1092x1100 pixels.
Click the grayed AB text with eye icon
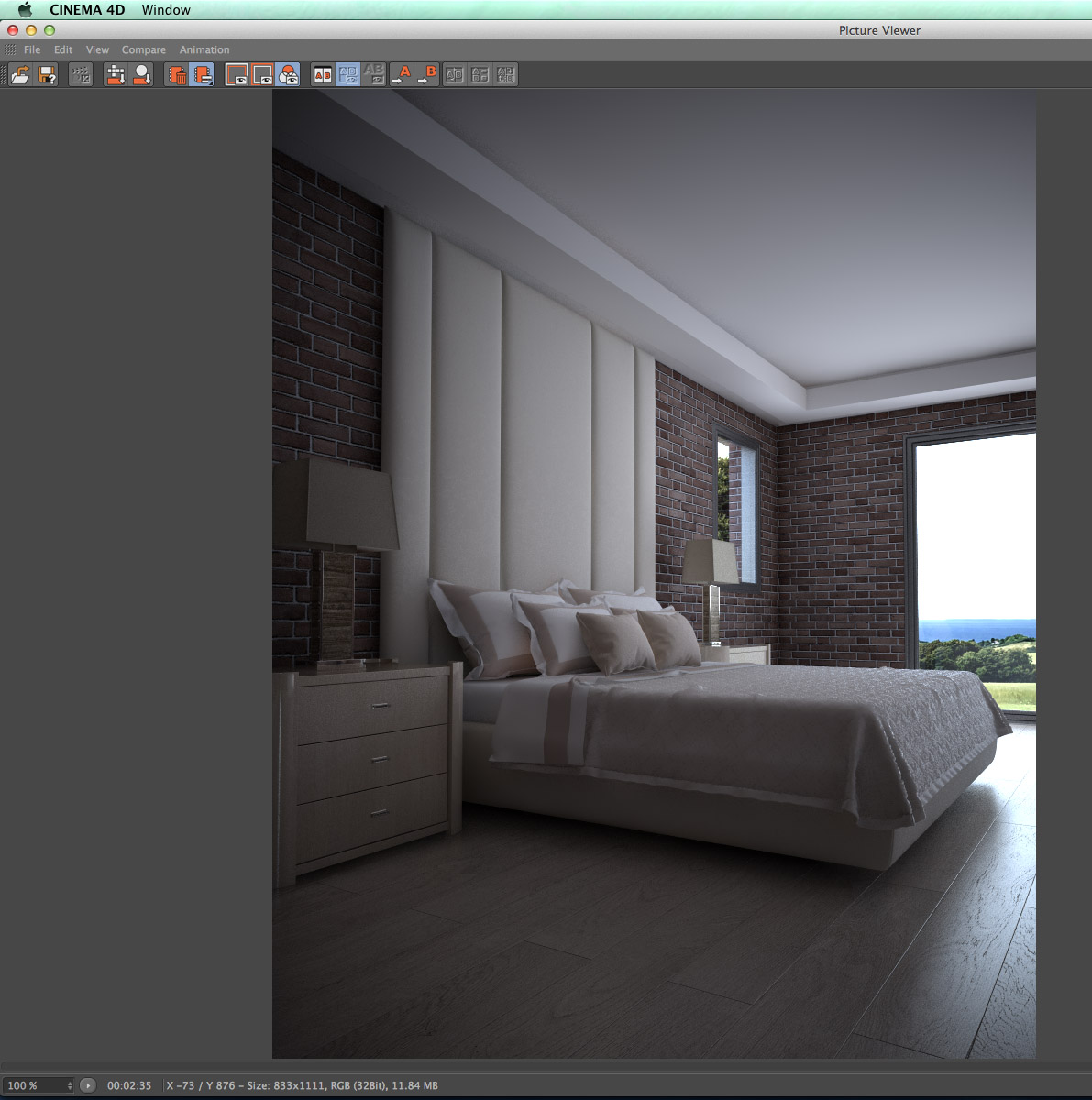[374, 75]
